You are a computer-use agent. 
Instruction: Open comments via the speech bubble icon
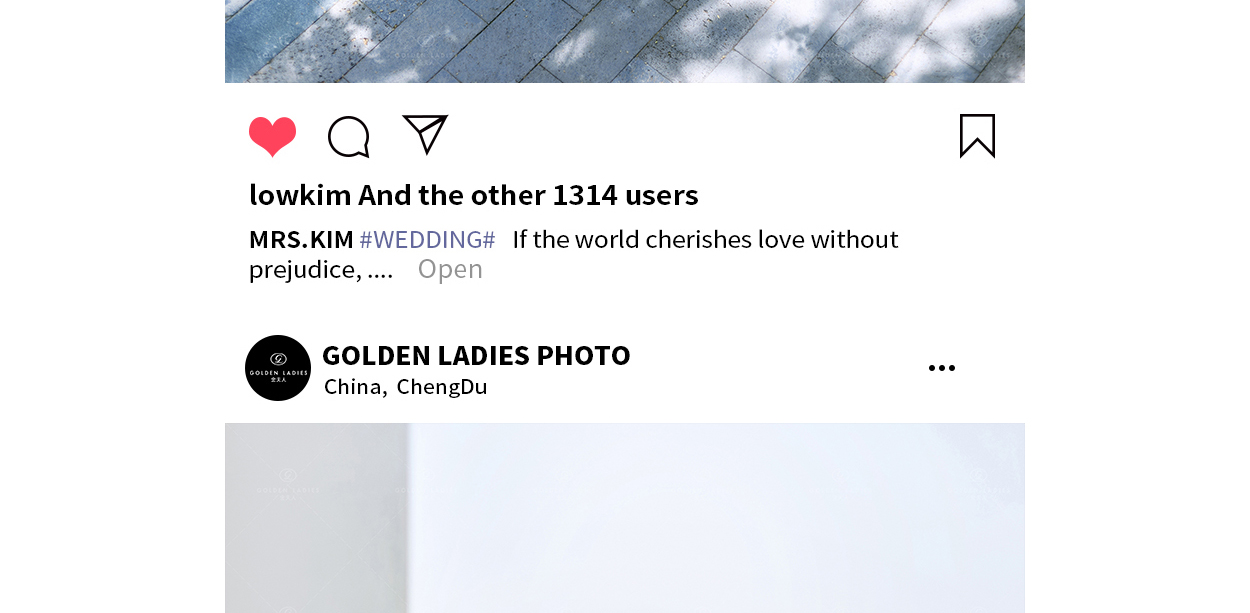tap(349, 137)
